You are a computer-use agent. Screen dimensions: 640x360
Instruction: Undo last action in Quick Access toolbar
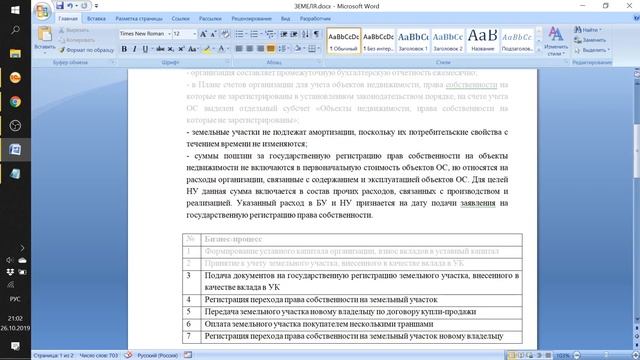point(70,6)
